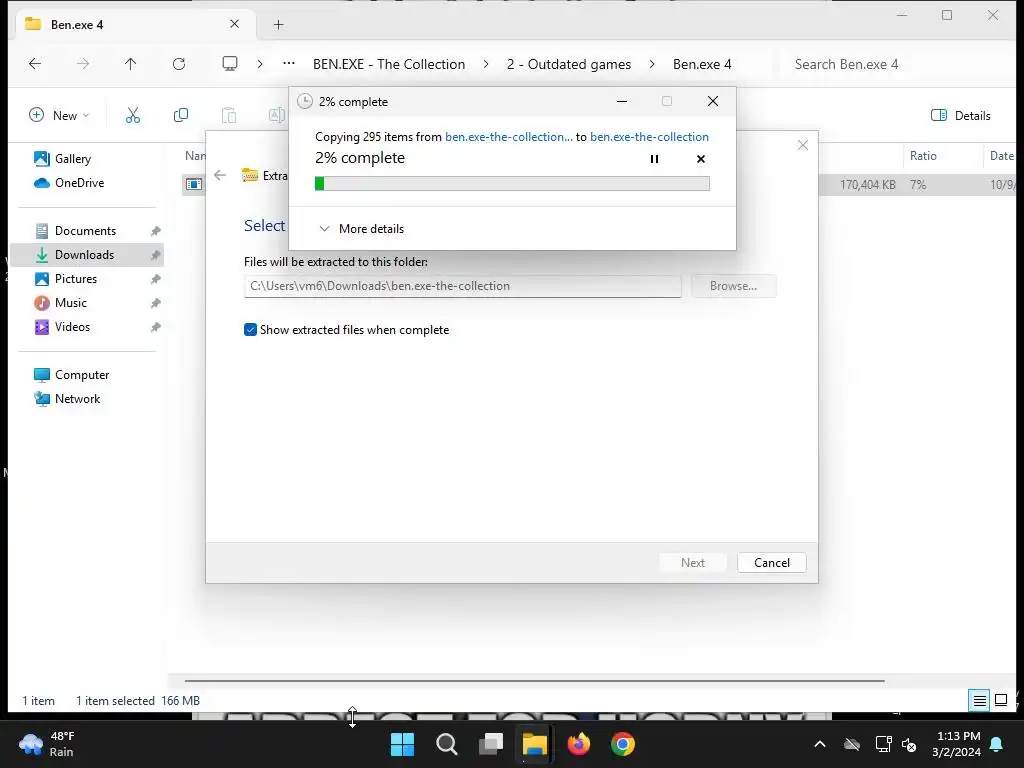This screenshot has height=768, width=1024.
Task: Open Pictures in the sidebar
Action: point(76,279)
